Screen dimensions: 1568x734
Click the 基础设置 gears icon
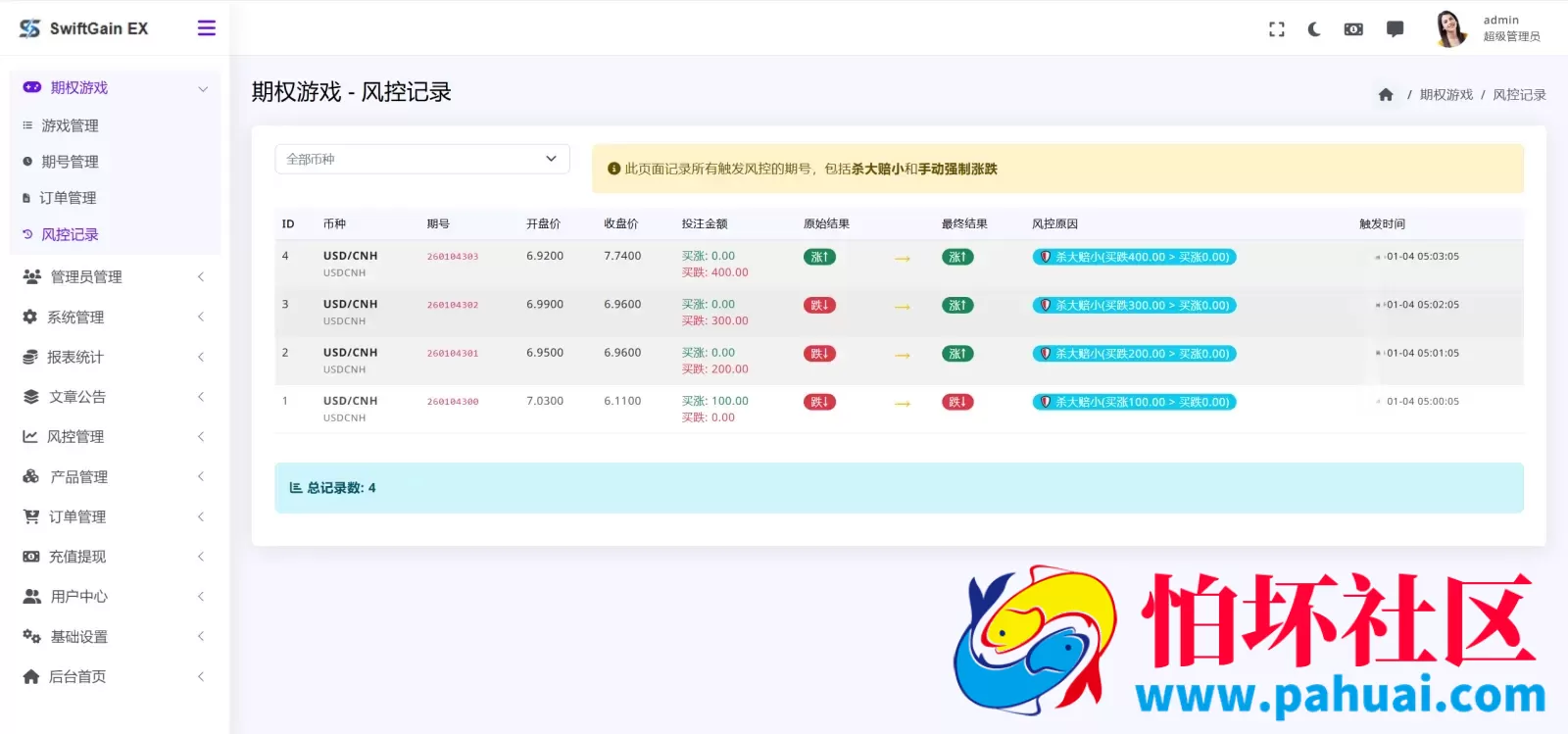32,636
